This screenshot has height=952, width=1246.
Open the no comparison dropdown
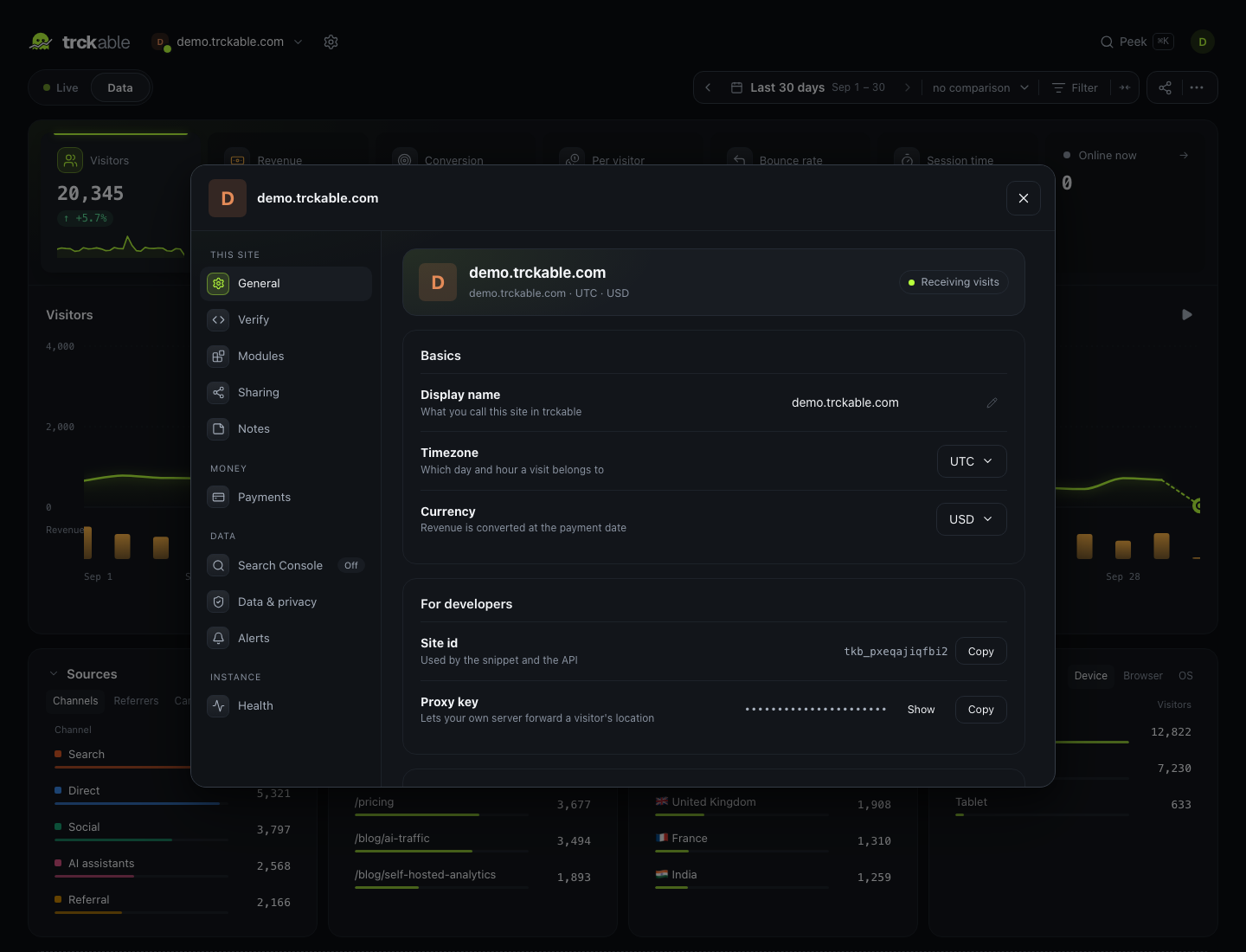tap(980, 87)
